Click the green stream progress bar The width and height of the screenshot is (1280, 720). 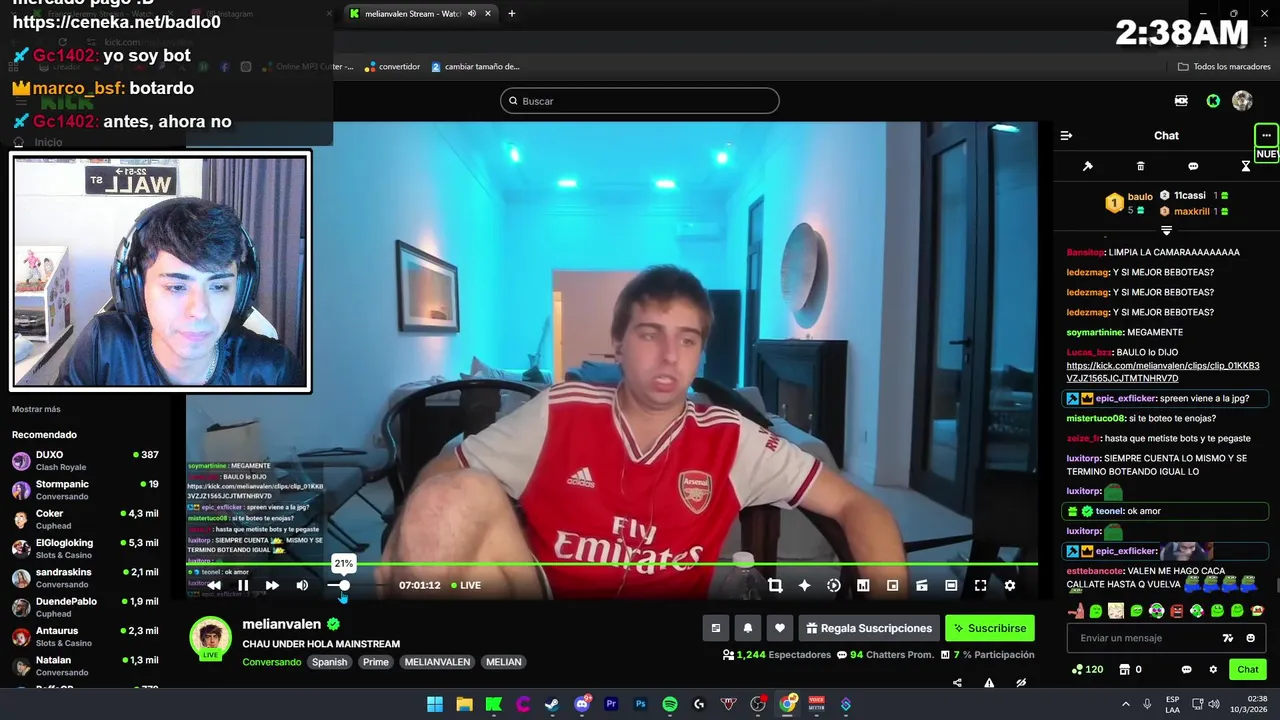[612, 564]
